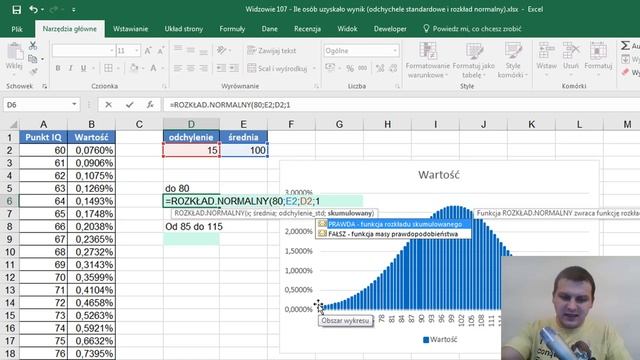Click the thousands separator 000 icon
Viewport: 640px width, 360px height.
point(362,68)
